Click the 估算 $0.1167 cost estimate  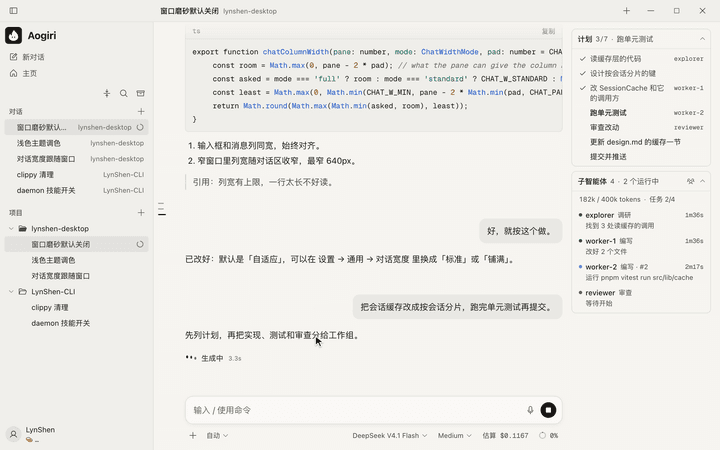505,435
